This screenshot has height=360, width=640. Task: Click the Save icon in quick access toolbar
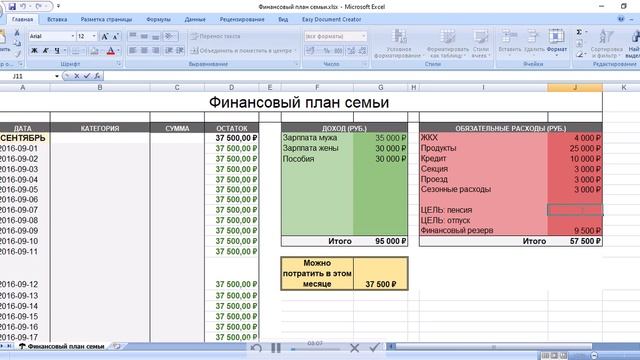tap(12, 7)
